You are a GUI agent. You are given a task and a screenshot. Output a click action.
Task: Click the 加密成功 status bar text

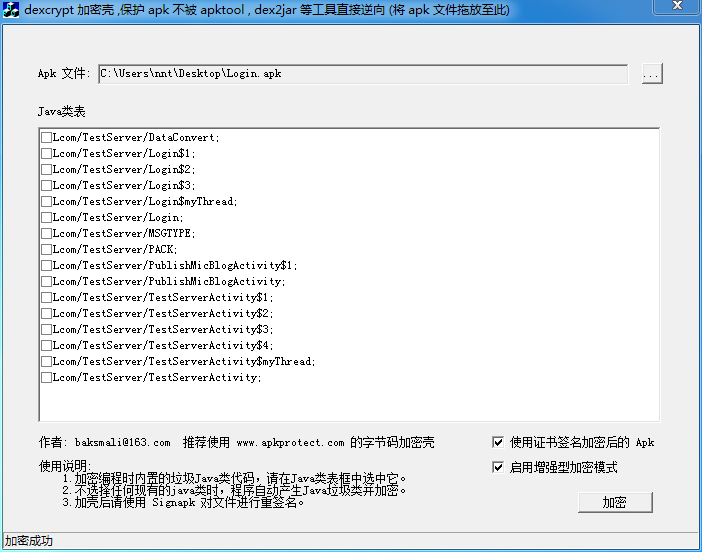click(x=28, y=541)
